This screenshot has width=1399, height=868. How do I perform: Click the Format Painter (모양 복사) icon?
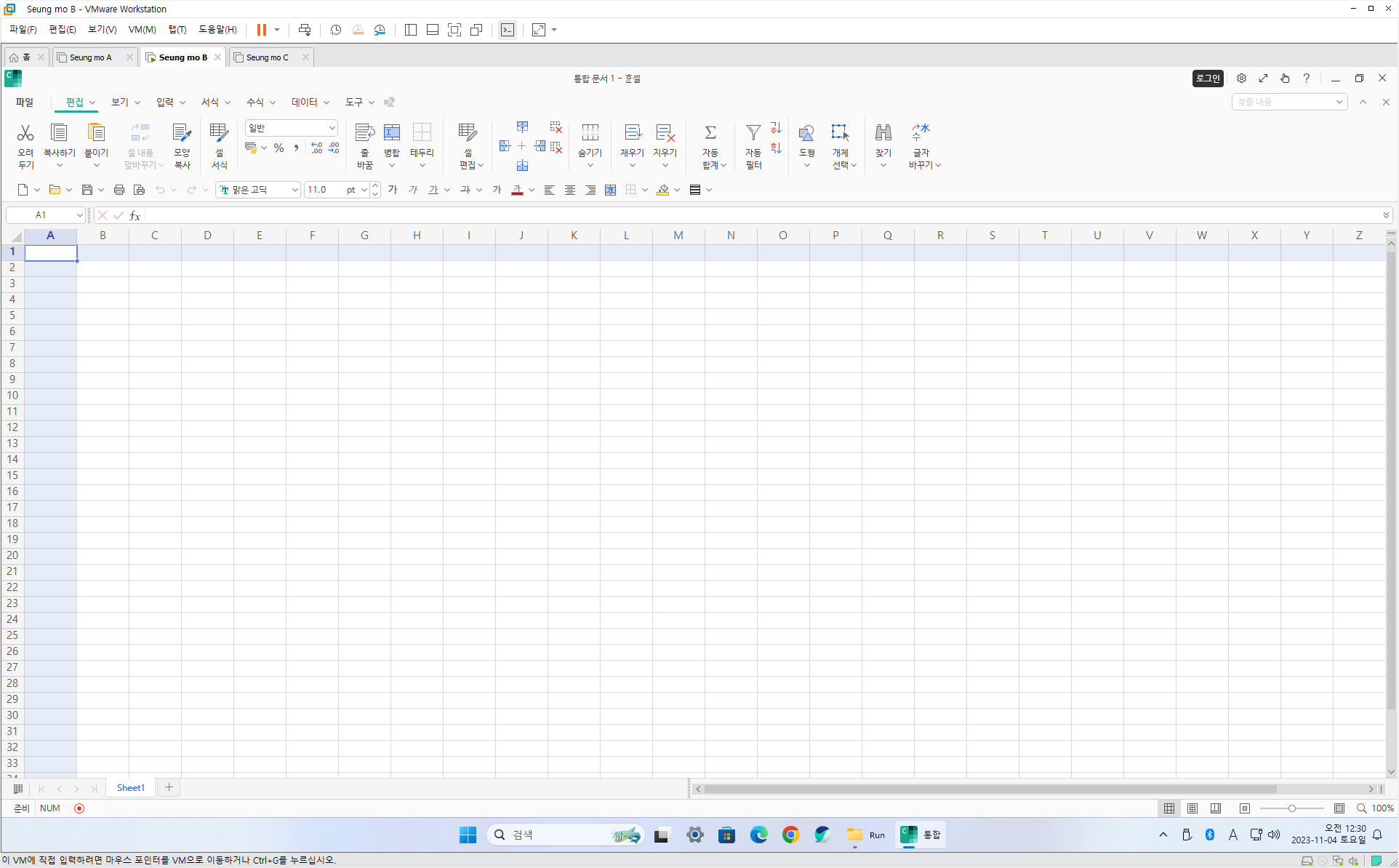tap(182, 133)
